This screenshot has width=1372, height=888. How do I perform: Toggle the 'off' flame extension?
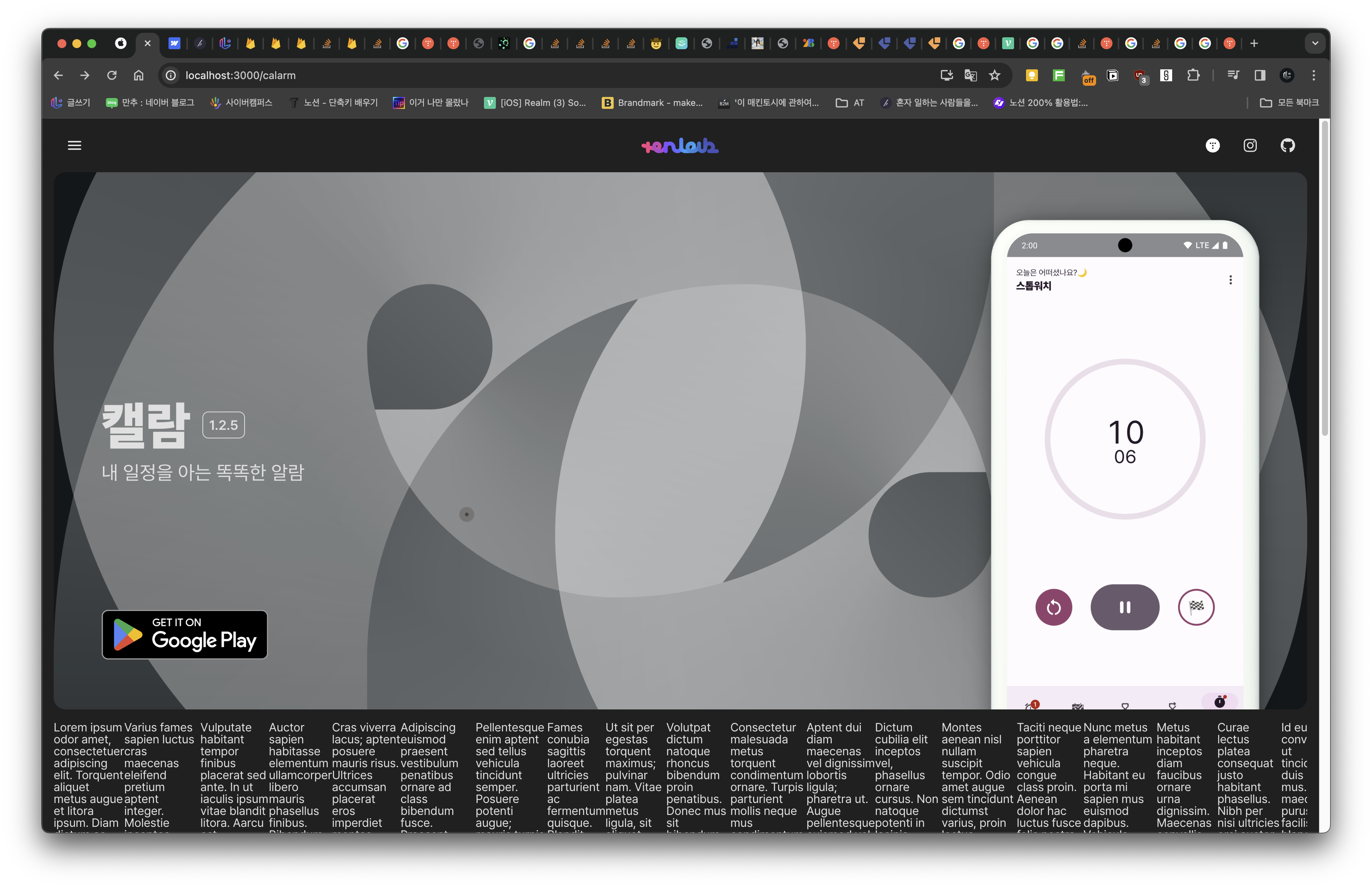click(1088, 77)
